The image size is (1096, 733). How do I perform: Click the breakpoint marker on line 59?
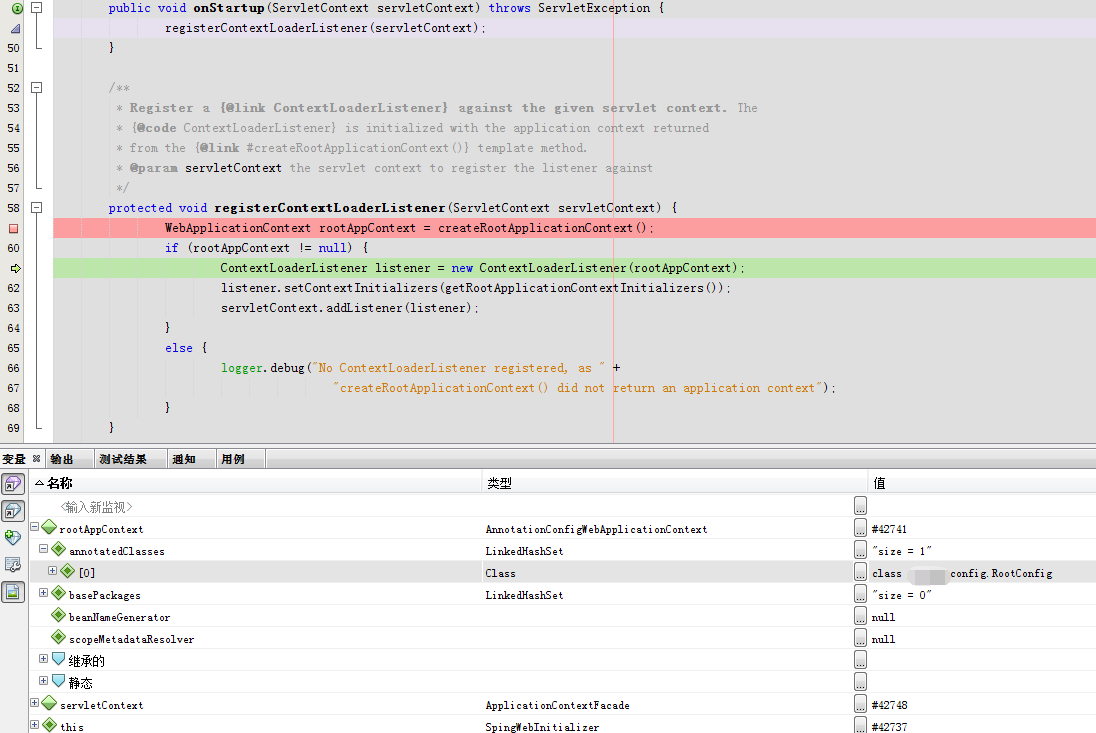point(13,228)
